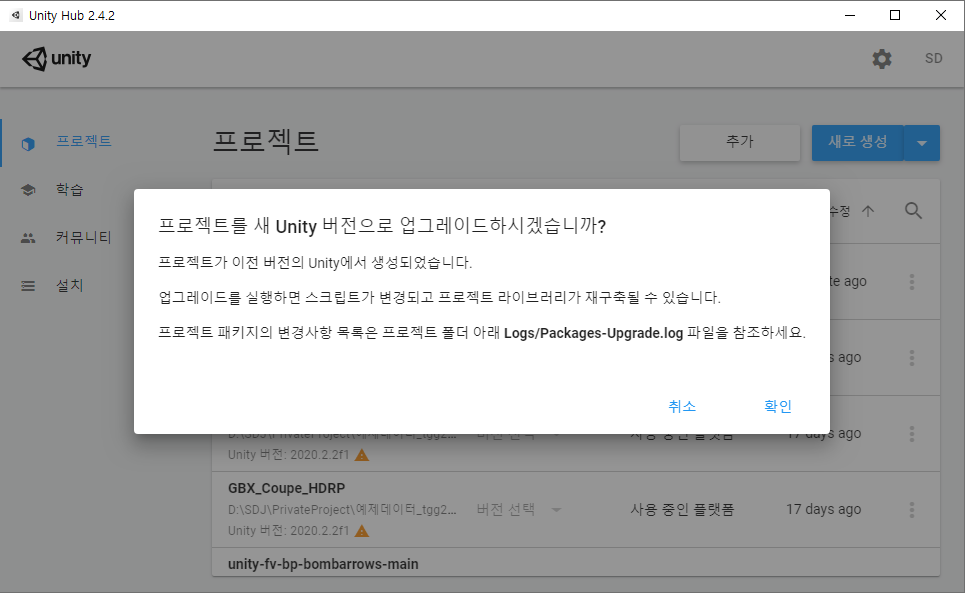Click 추가 button
This screenshot has height=593, width=965.
point(740,143)
